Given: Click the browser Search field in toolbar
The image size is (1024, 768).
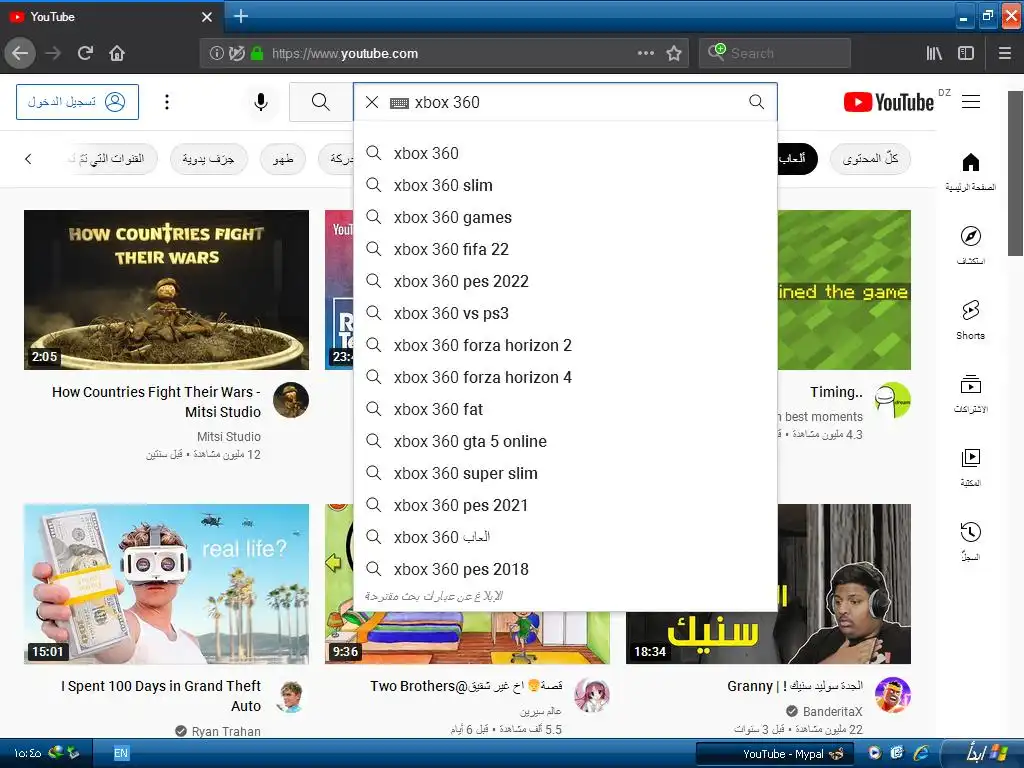Looking at the screenshot, I should click(x=775, y=53).
